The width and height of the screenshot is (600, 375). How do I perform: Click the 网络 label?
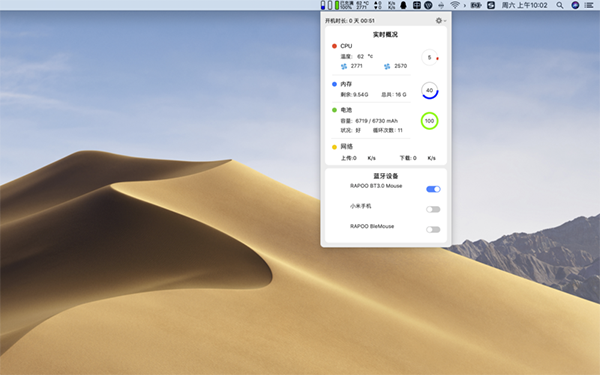click(x=346, y=147)
